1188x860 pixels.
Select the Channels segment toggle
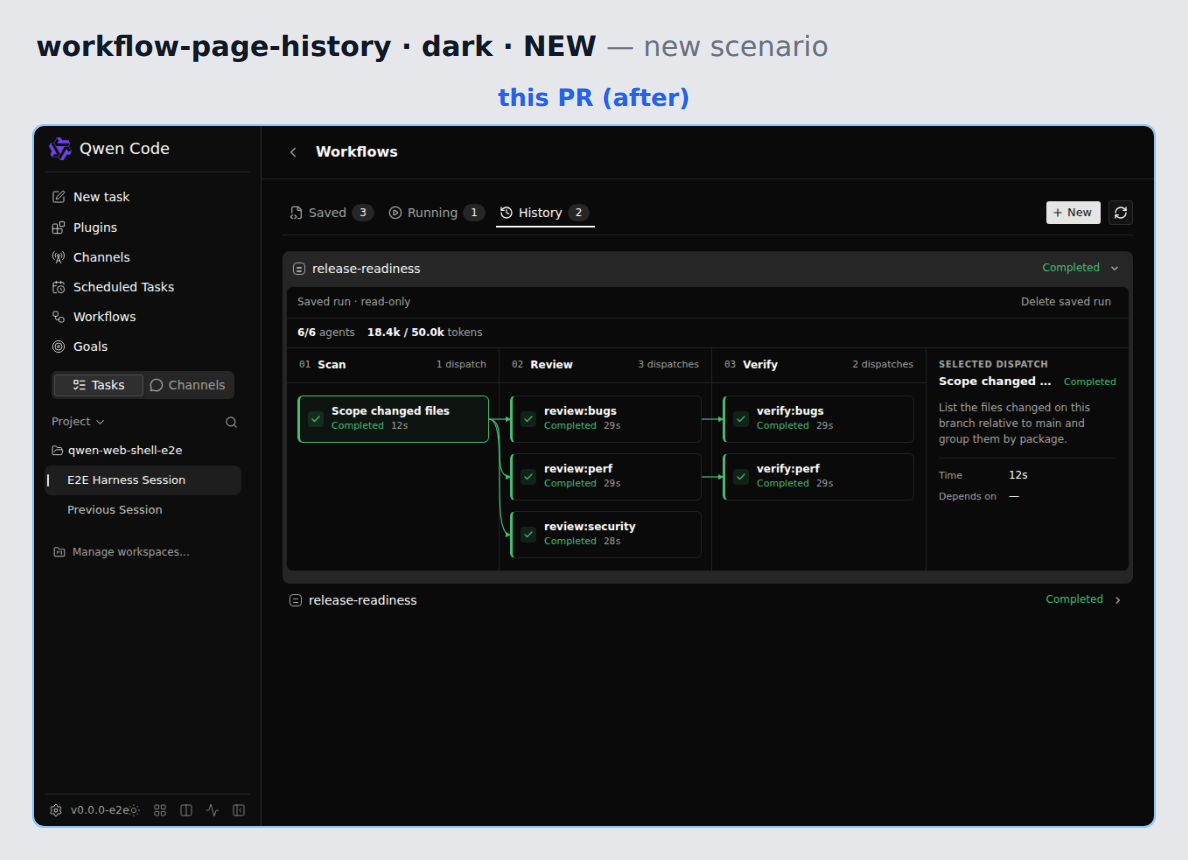pyautogui.click(x=188, y=385)
